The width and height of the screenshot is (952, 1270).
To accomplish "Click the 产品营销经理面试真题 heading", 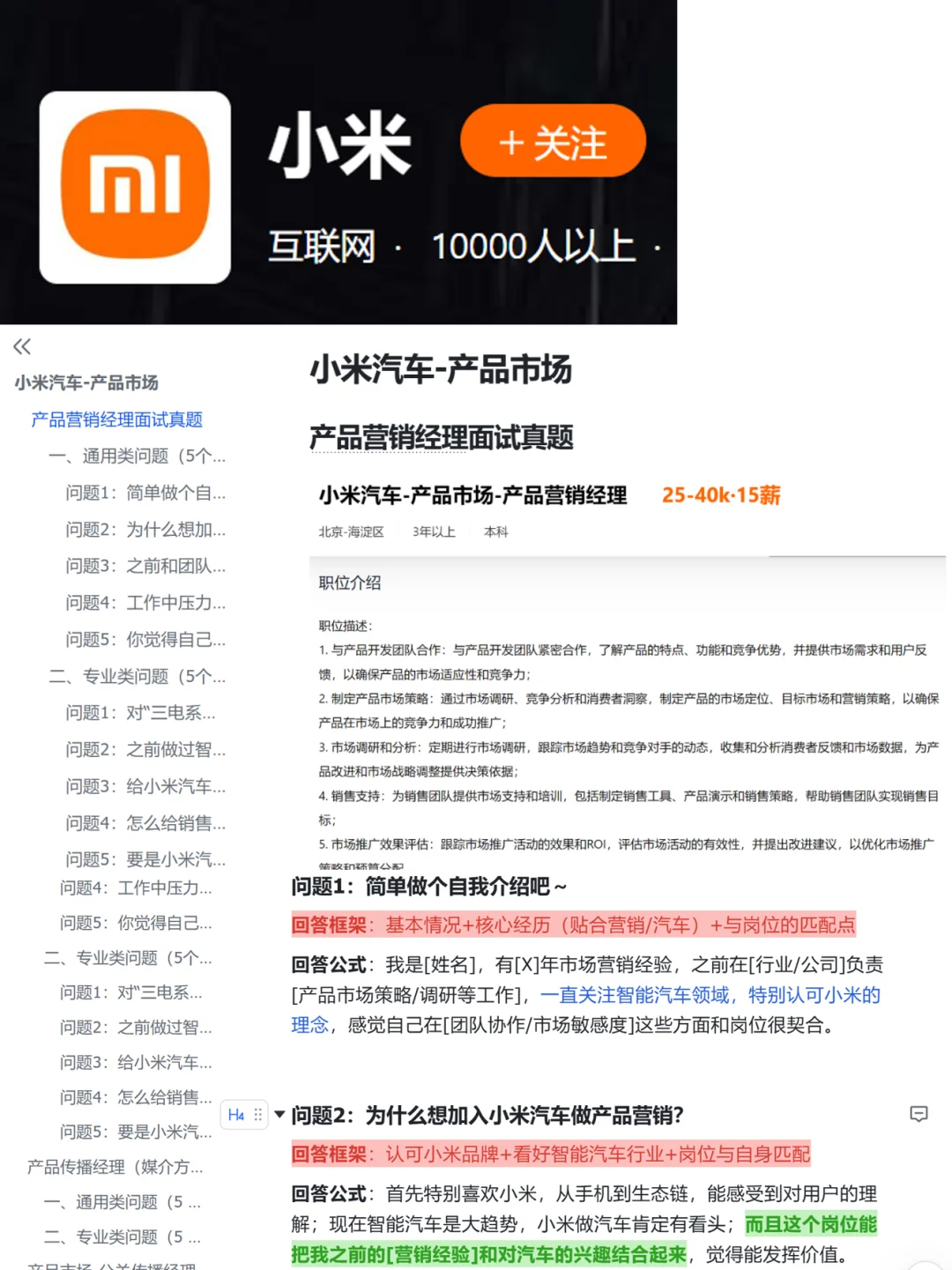I will click(x=441, y=437).
